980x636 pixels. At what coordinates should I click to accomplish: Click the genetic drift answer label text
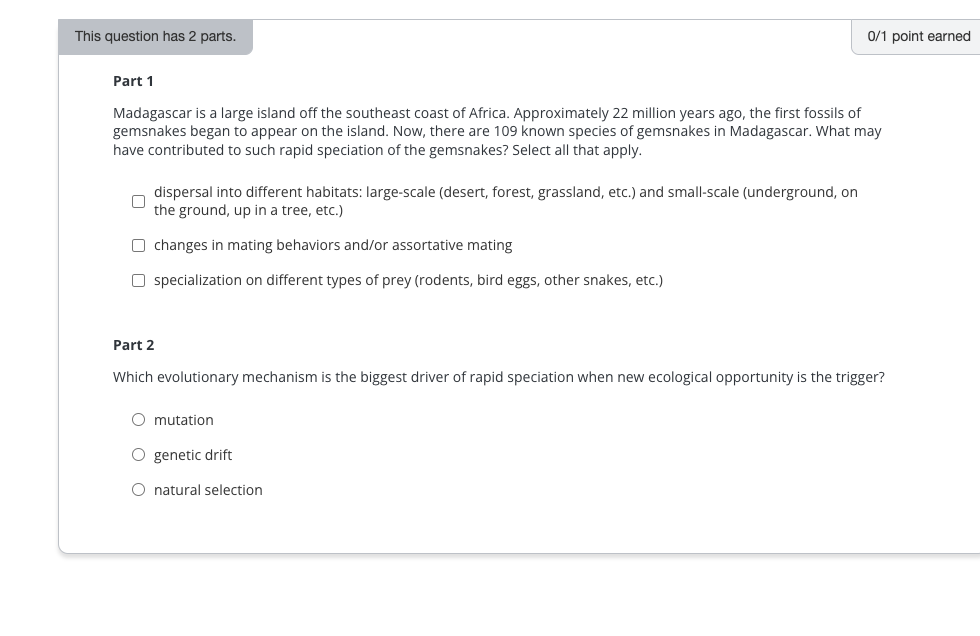(192, 454)
